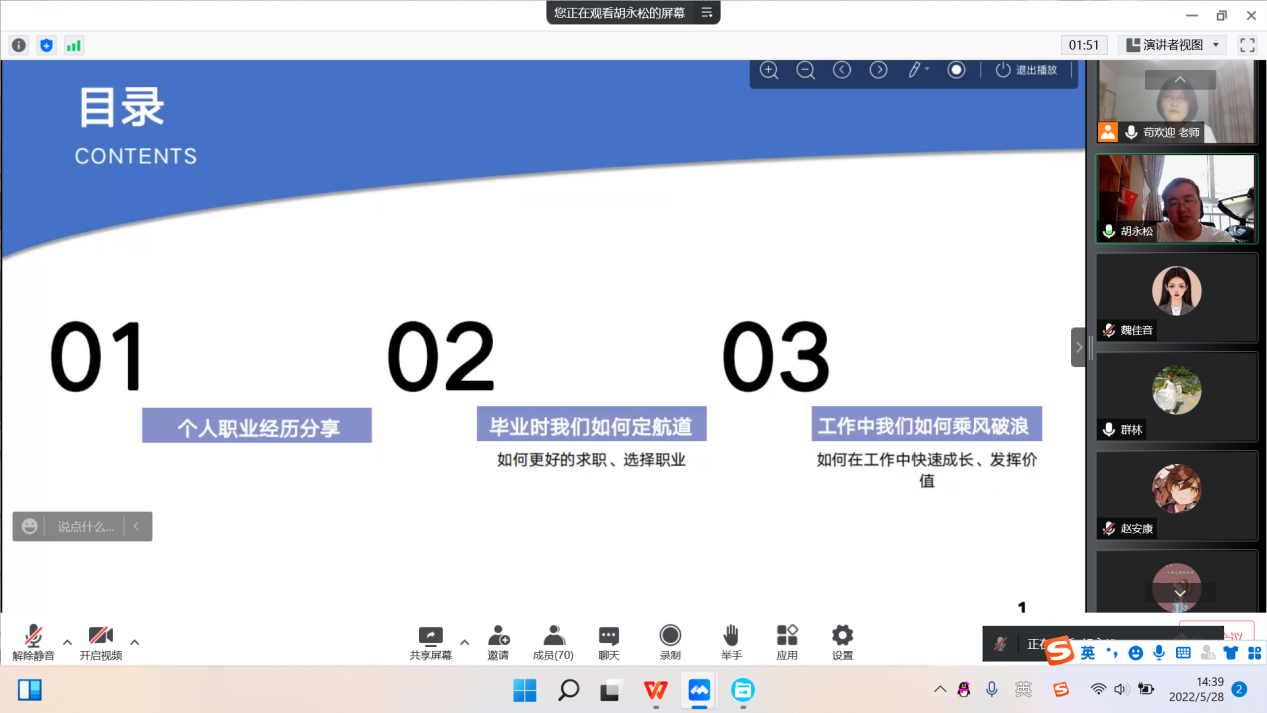Toggle 录制 recording
The height and width of the screenshot is (713, 1267).
[x=670, y=642]
